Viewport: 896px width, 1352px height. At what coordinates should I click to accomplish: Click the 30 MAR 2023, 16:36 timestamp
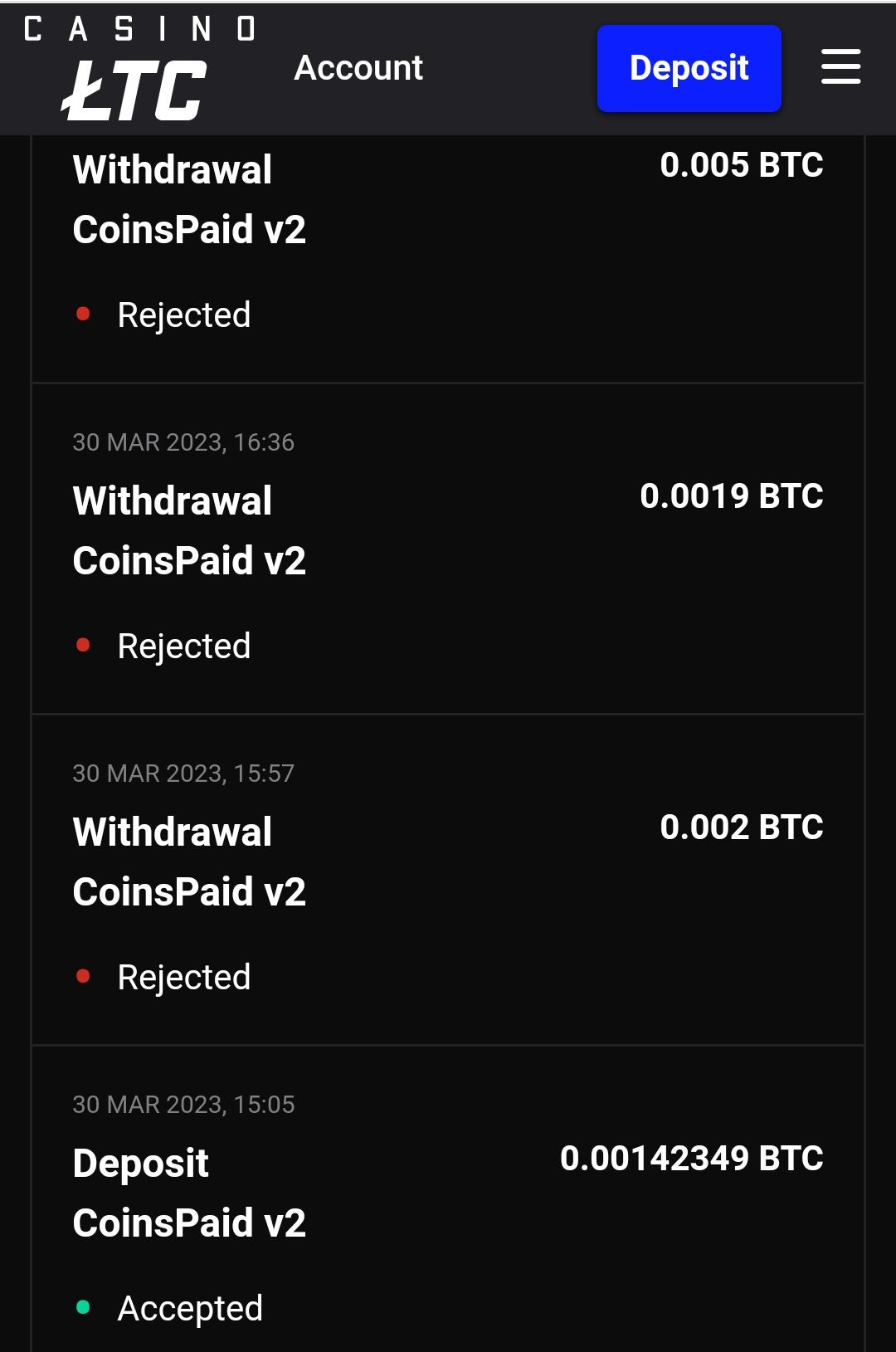(x=183, y=442)
